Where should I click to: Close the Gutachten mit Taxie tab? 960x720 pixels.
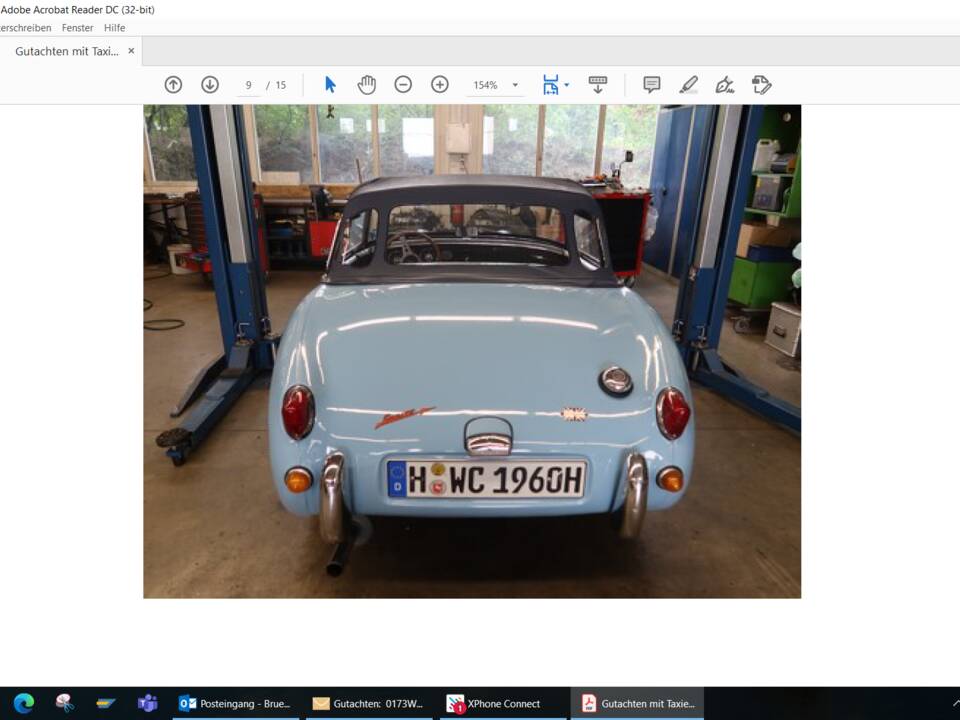pyautogui.click(x=131, y=50)
